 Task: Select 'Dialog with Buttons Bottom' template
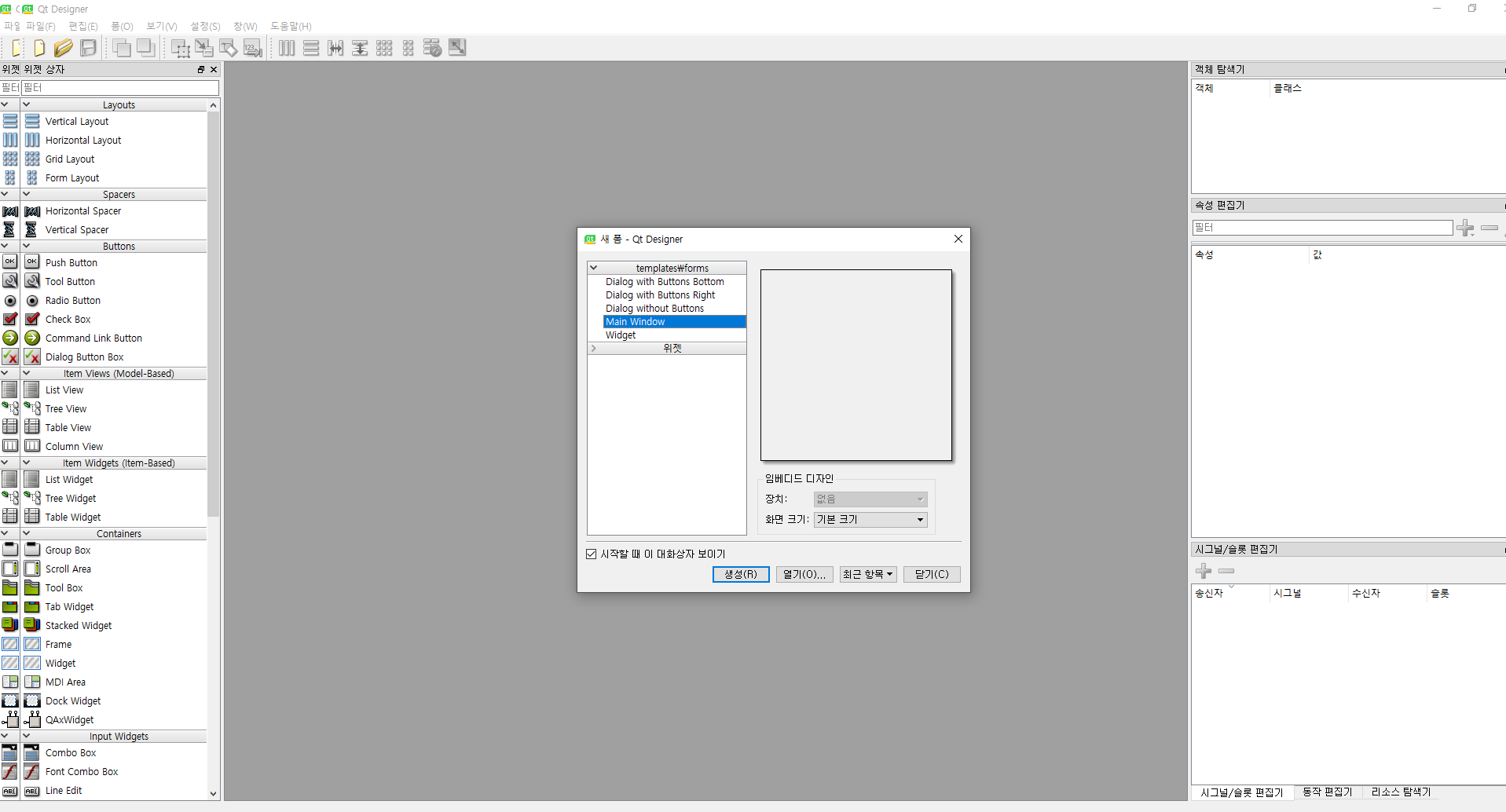tap(665, 281)
